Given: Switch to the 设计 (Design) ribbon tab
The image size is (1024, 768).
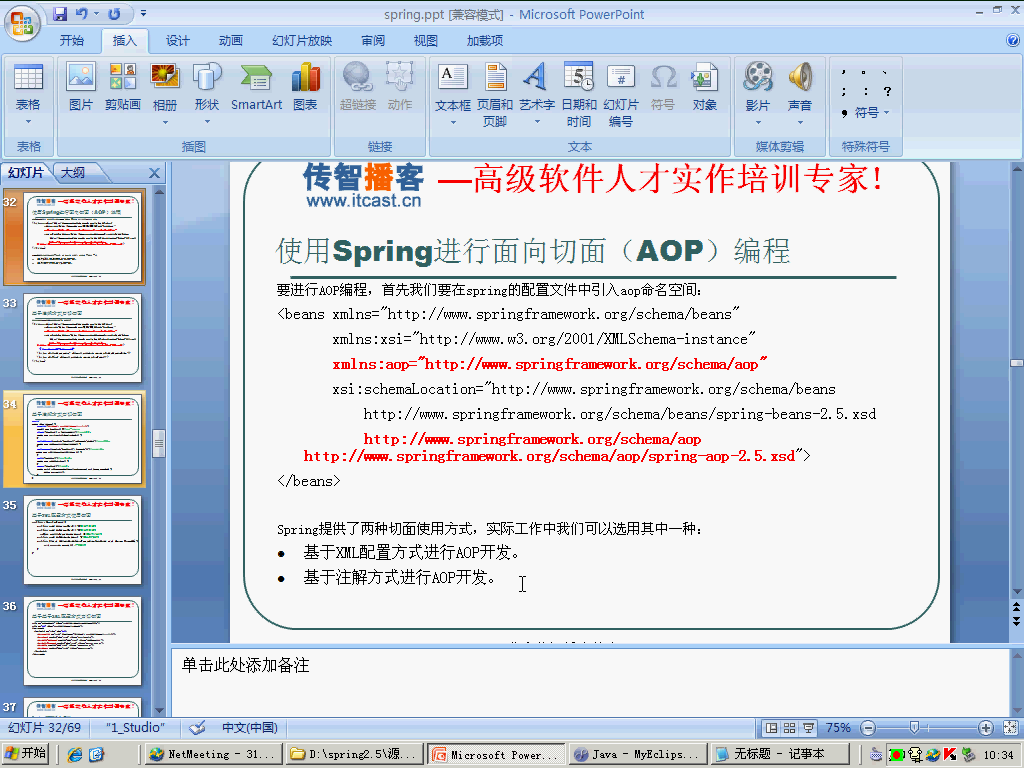Looking at the screenshot, I should point(178,40).
